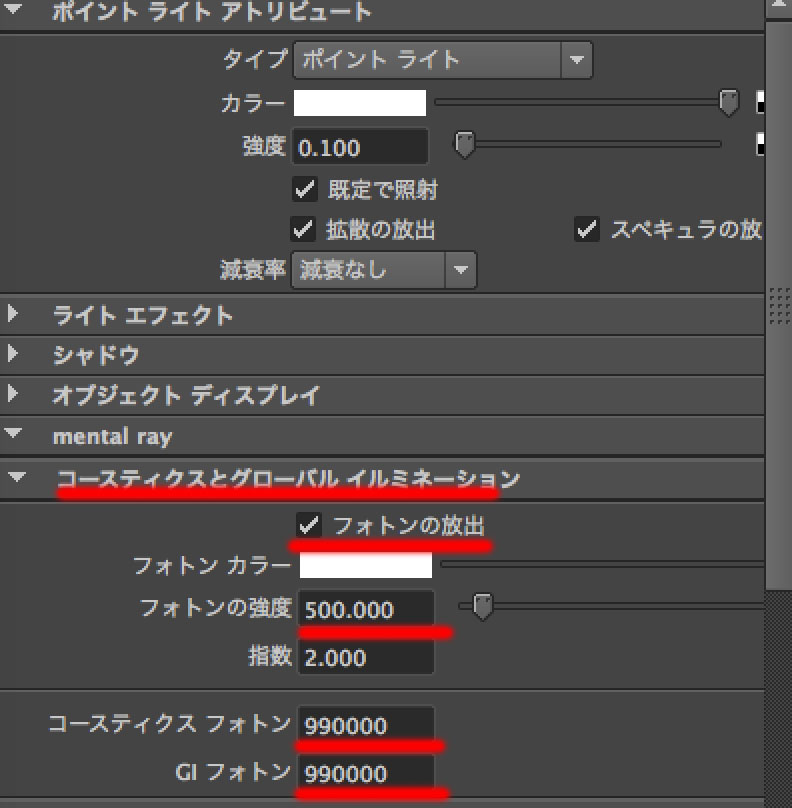Click the タイプ label text

[x=255, y=60]
